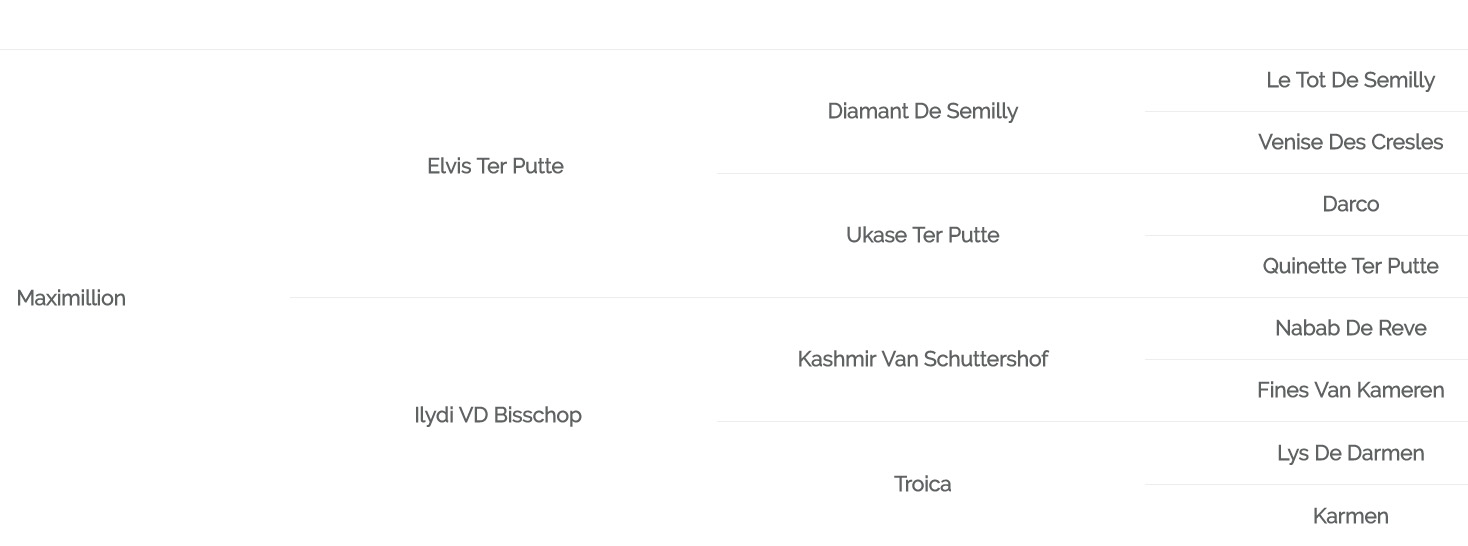Click Venise Des Cresles ancestor
This screenshot has width=1468, height=546.
click(x=1350, y=142)
